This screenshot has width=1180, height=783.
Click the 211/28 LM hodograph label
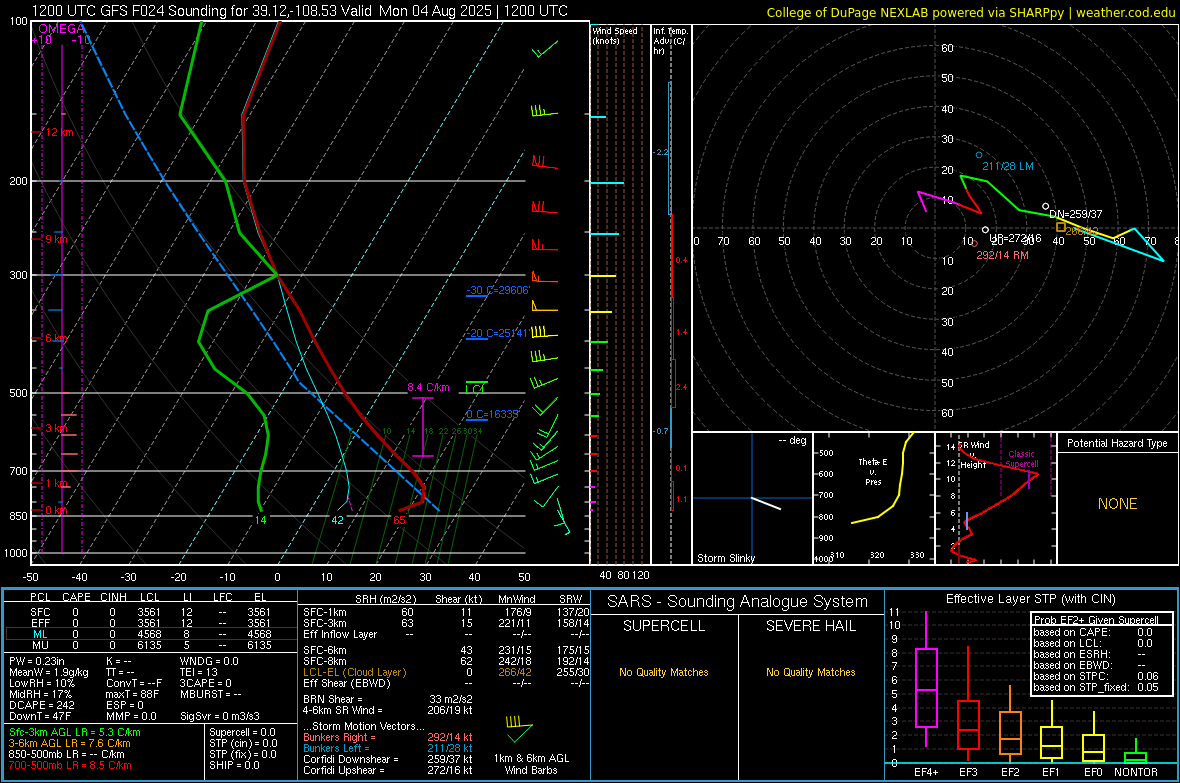(x=1008, y=166)
